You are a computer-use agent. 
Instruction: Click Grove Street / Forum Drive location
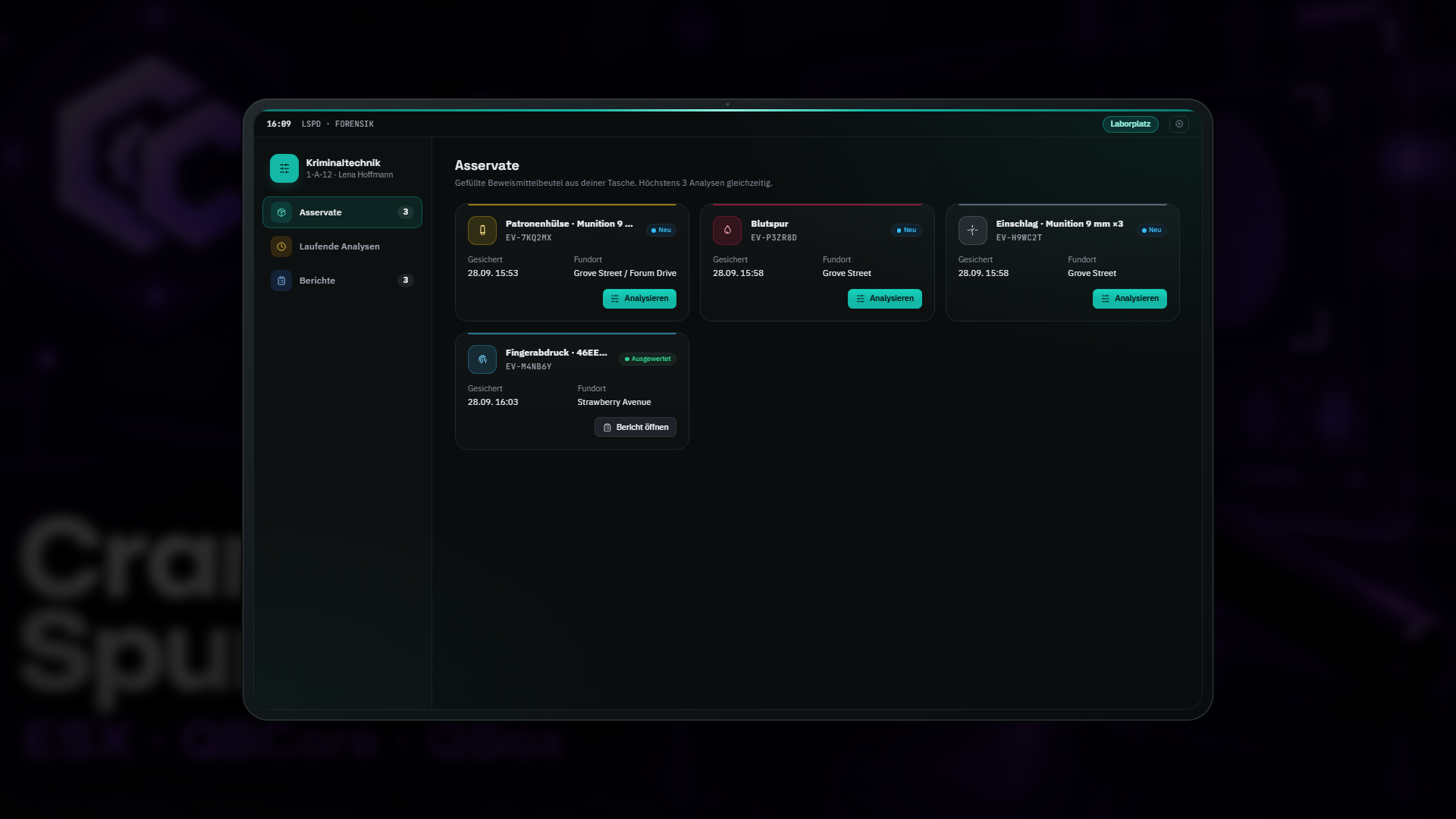pyautogui.click(x=625, y=274)
